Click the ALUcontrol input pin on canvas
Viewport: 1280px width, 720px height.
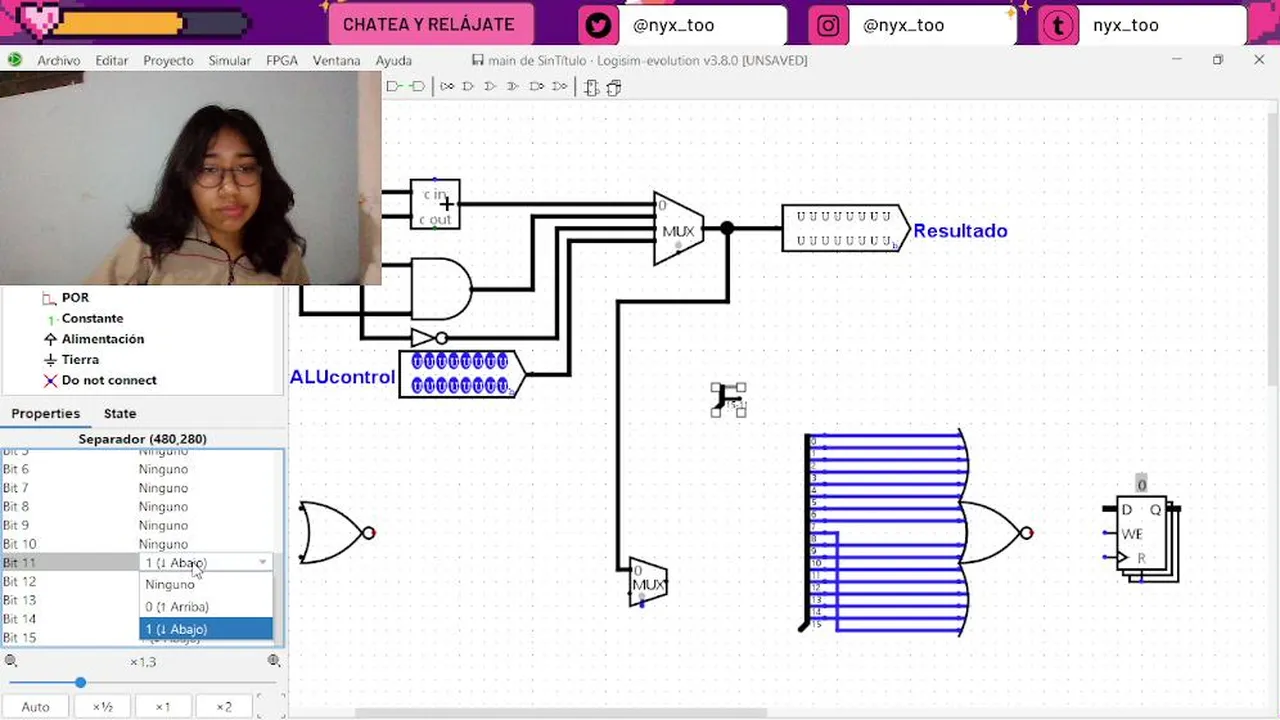[462, 374]
